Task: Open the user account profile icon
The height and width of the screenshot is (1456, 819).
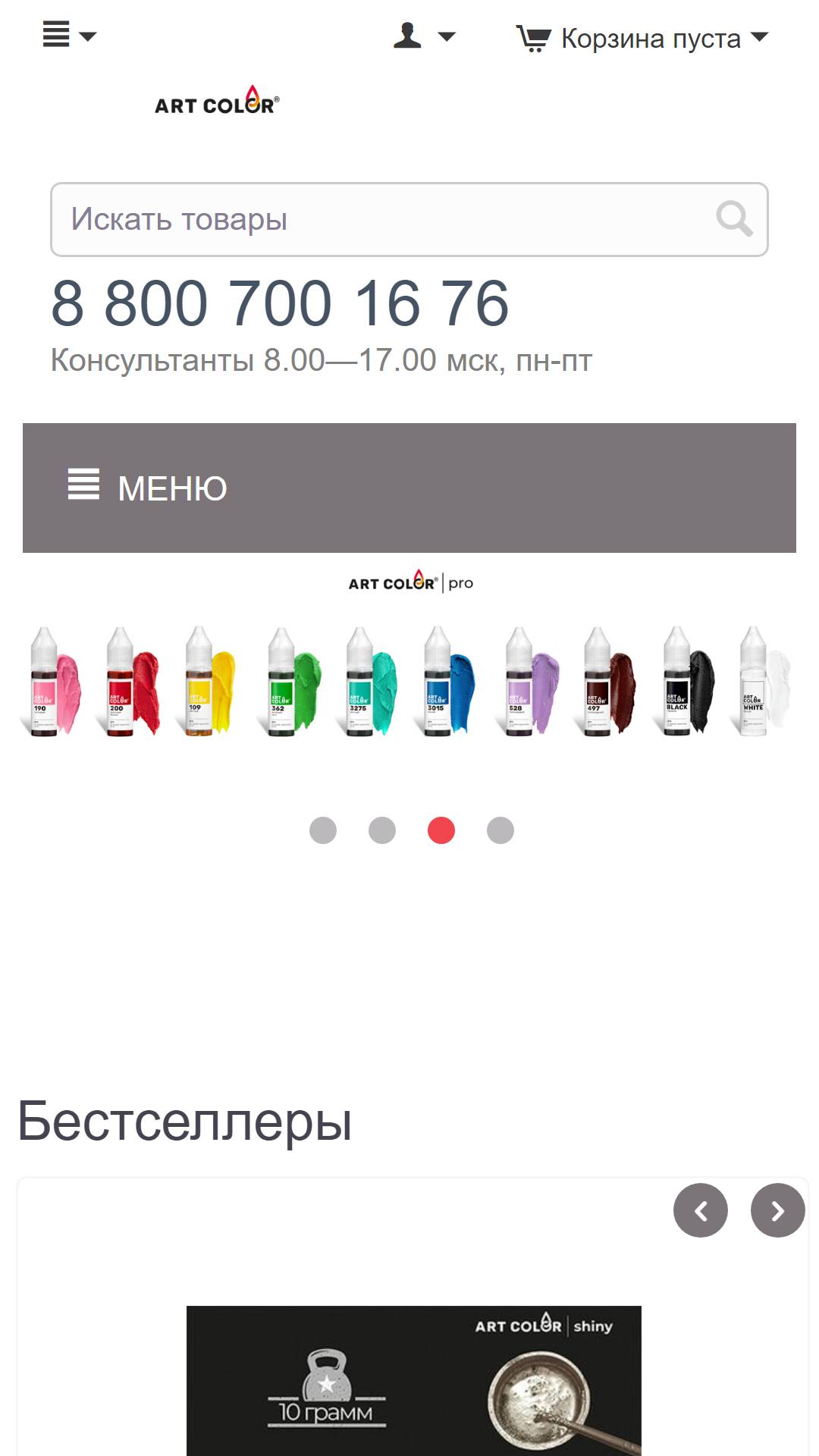Action: [407, 36]
